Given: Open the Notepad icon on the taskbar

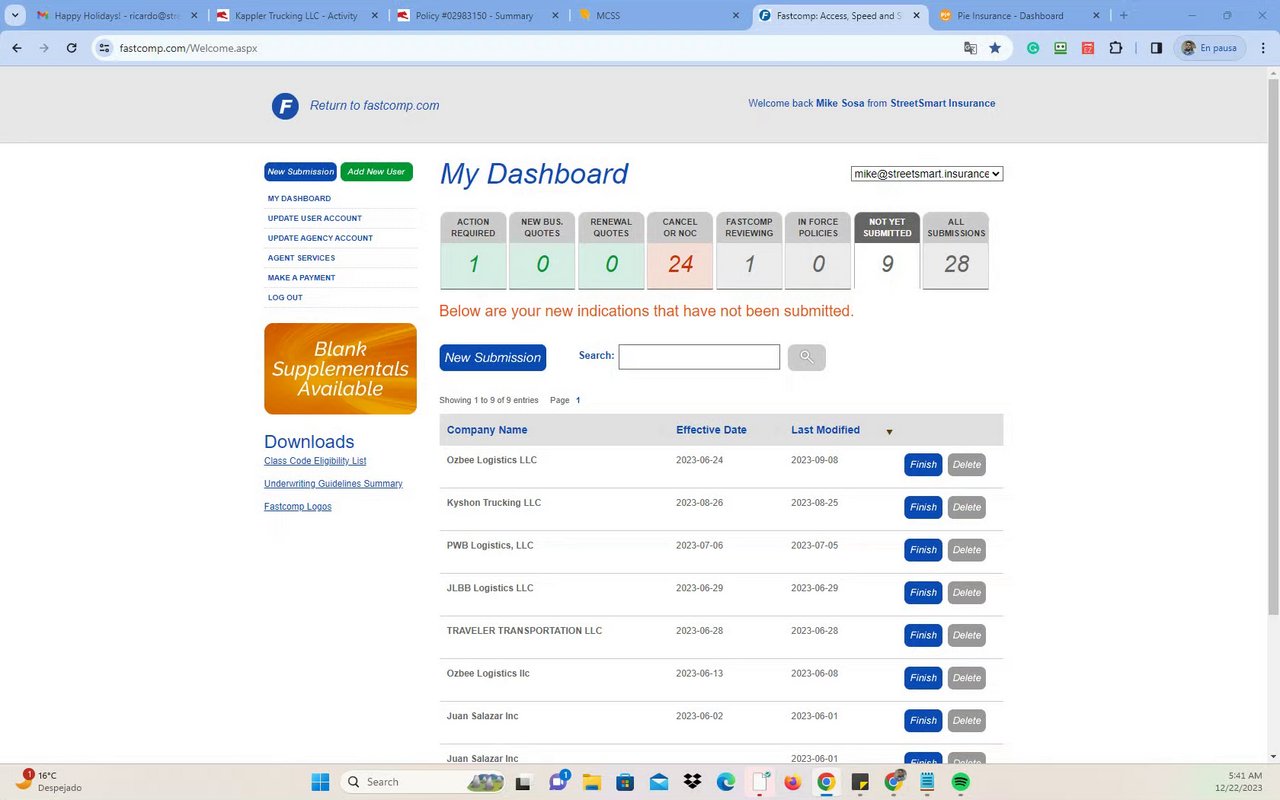Looking at the screenshot, I should click(927, 782).
